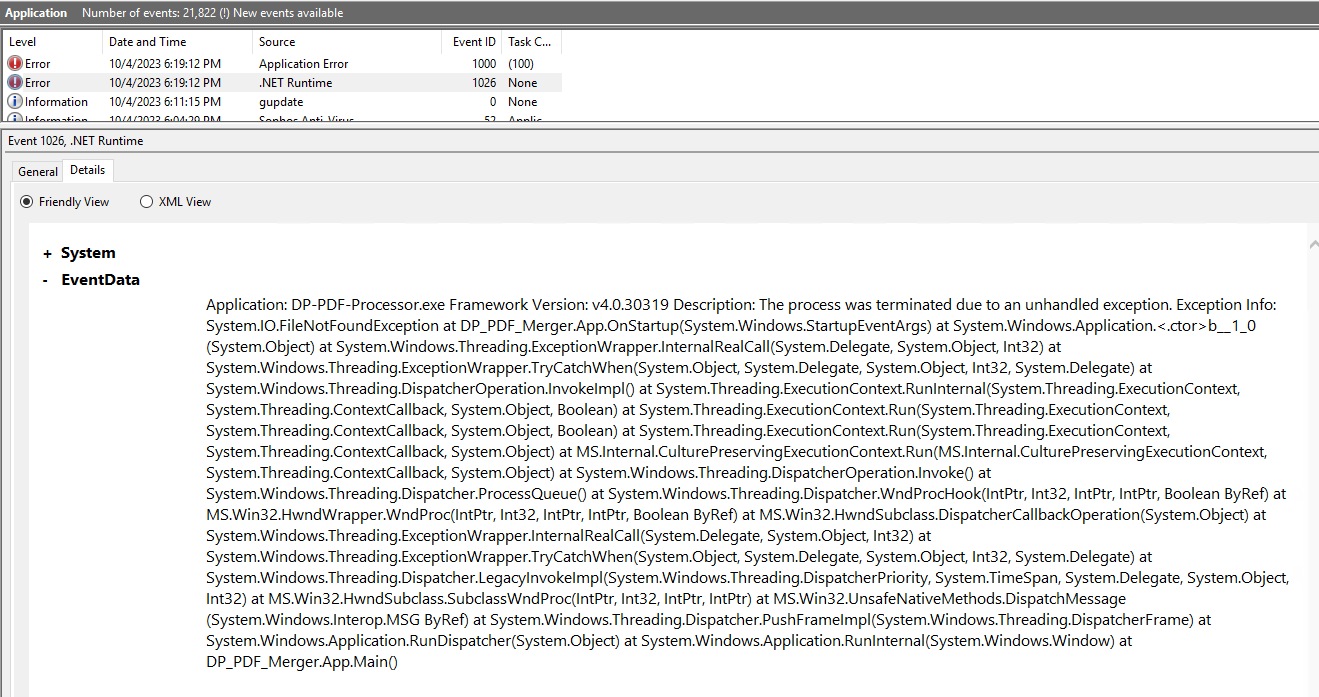Screen dimensions: 1319x697
Task: Click the 'Error' level text in the Application Error row
Action: pyautogui.click(x=37, y=64)
